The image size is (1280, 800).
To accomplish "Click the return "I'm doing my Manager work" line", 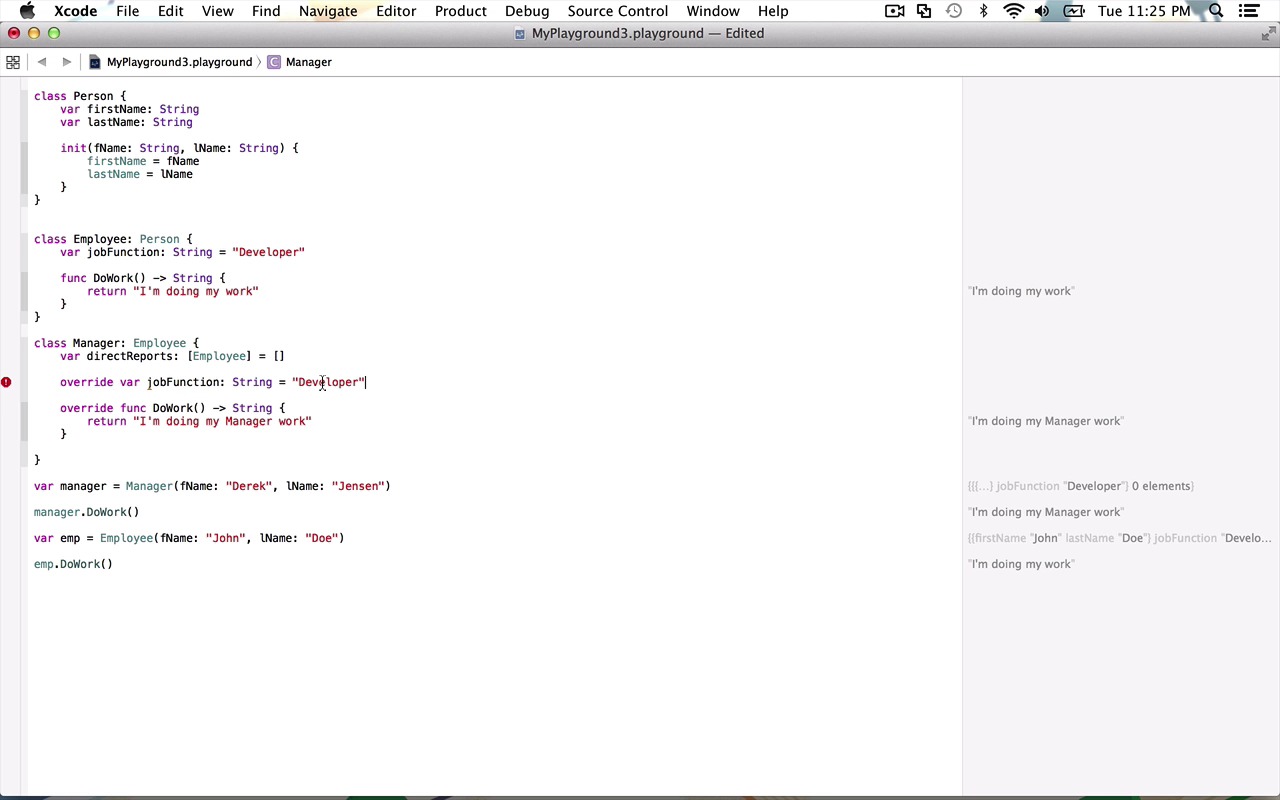I will point(199,421).
